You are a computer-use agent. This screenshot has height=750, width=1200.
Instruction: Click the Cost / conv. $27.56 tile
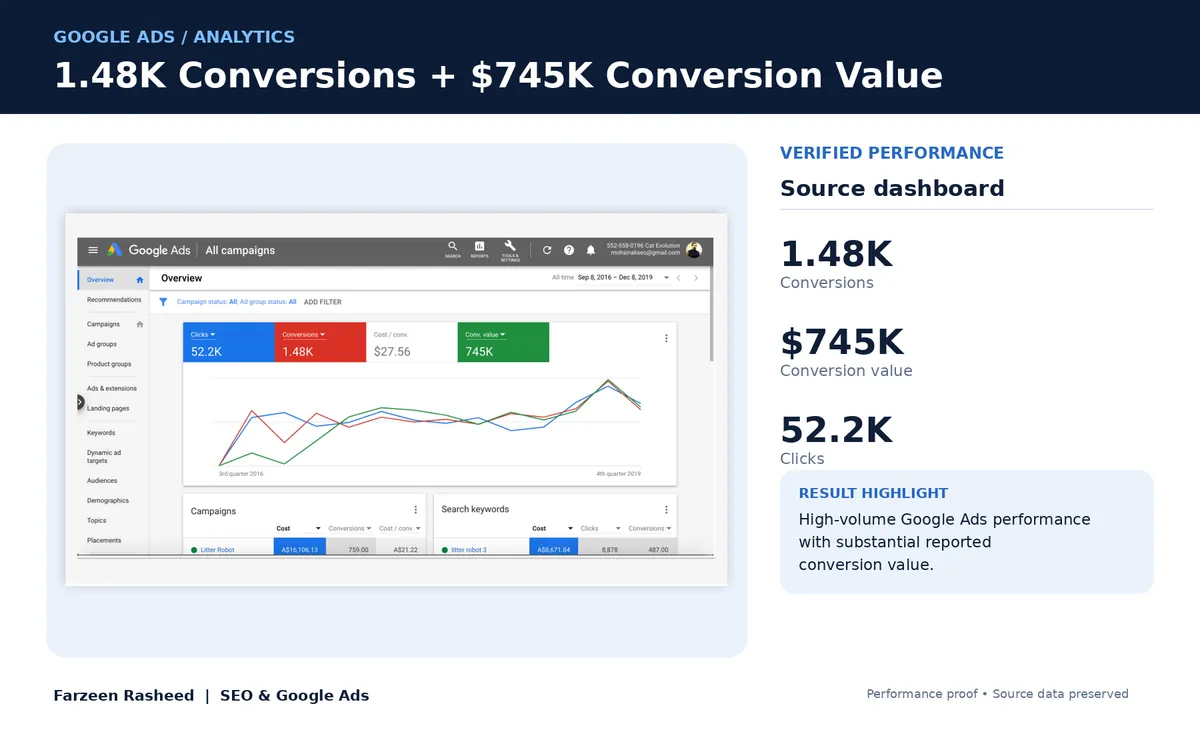click(412, 342)
